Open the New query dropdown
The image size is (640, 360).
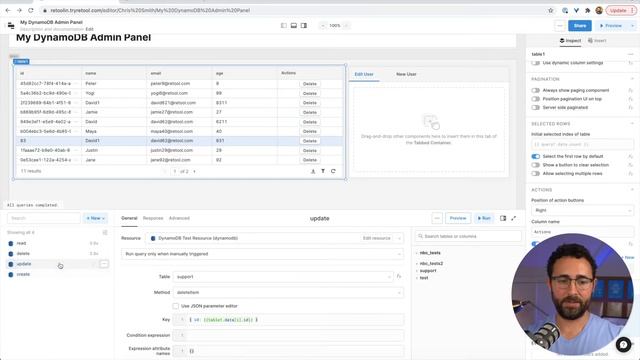pyautogui.click(x=96, y=218)
